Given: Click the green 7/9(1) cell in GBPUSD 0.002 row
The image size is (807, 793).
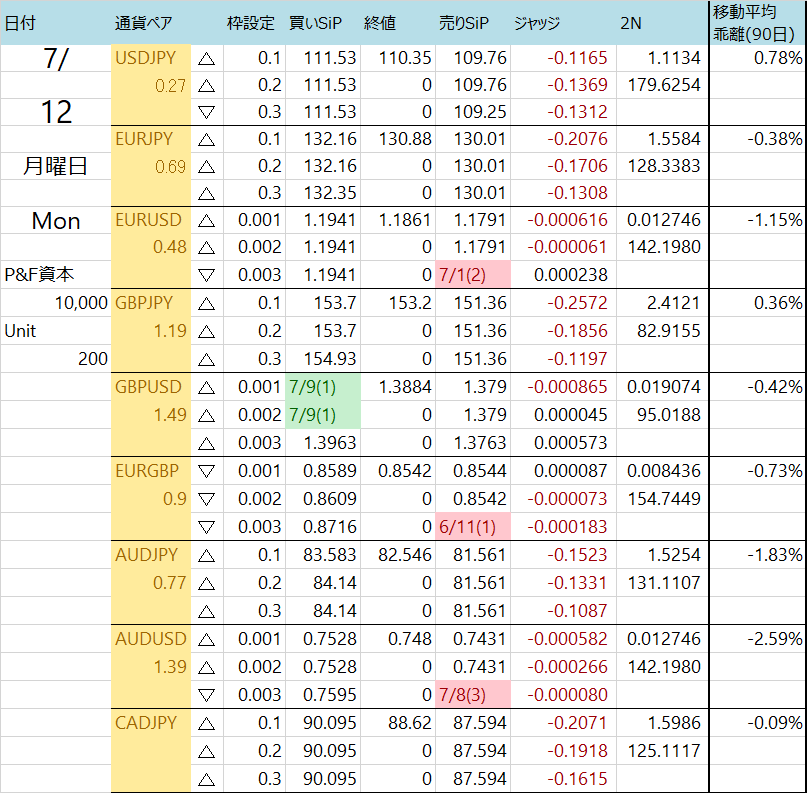Looking at the screenshot, I should pyautogui.click(x=323, y=415).
